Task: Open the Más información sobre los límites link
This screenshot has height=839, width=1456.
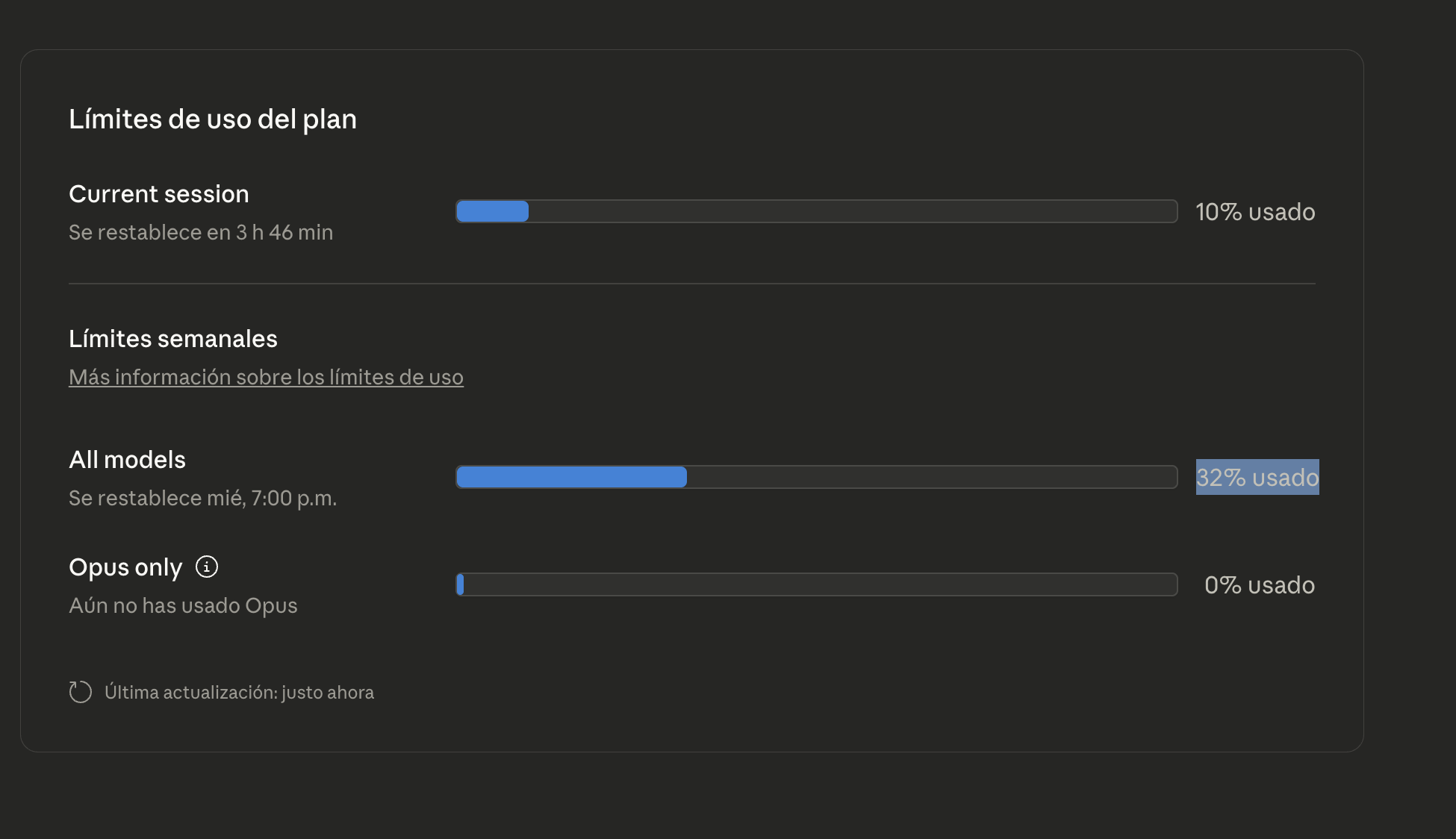Action: (266, 377)
